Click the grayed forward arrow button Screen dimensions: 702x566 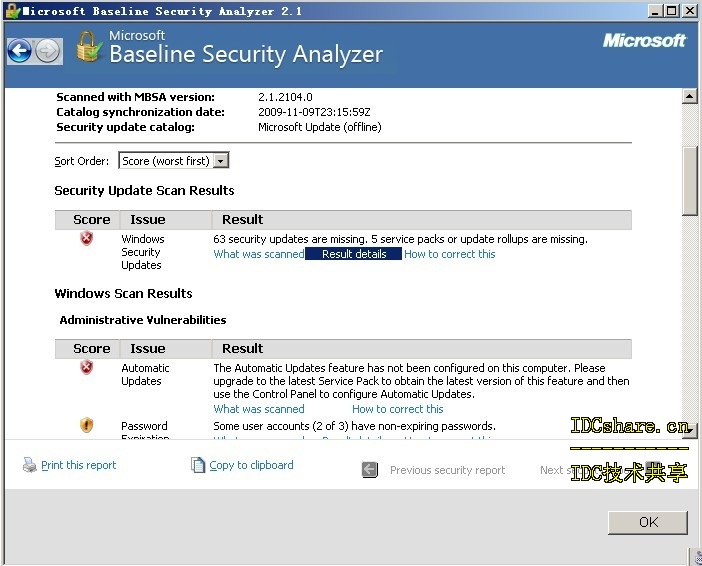[47, 51]
